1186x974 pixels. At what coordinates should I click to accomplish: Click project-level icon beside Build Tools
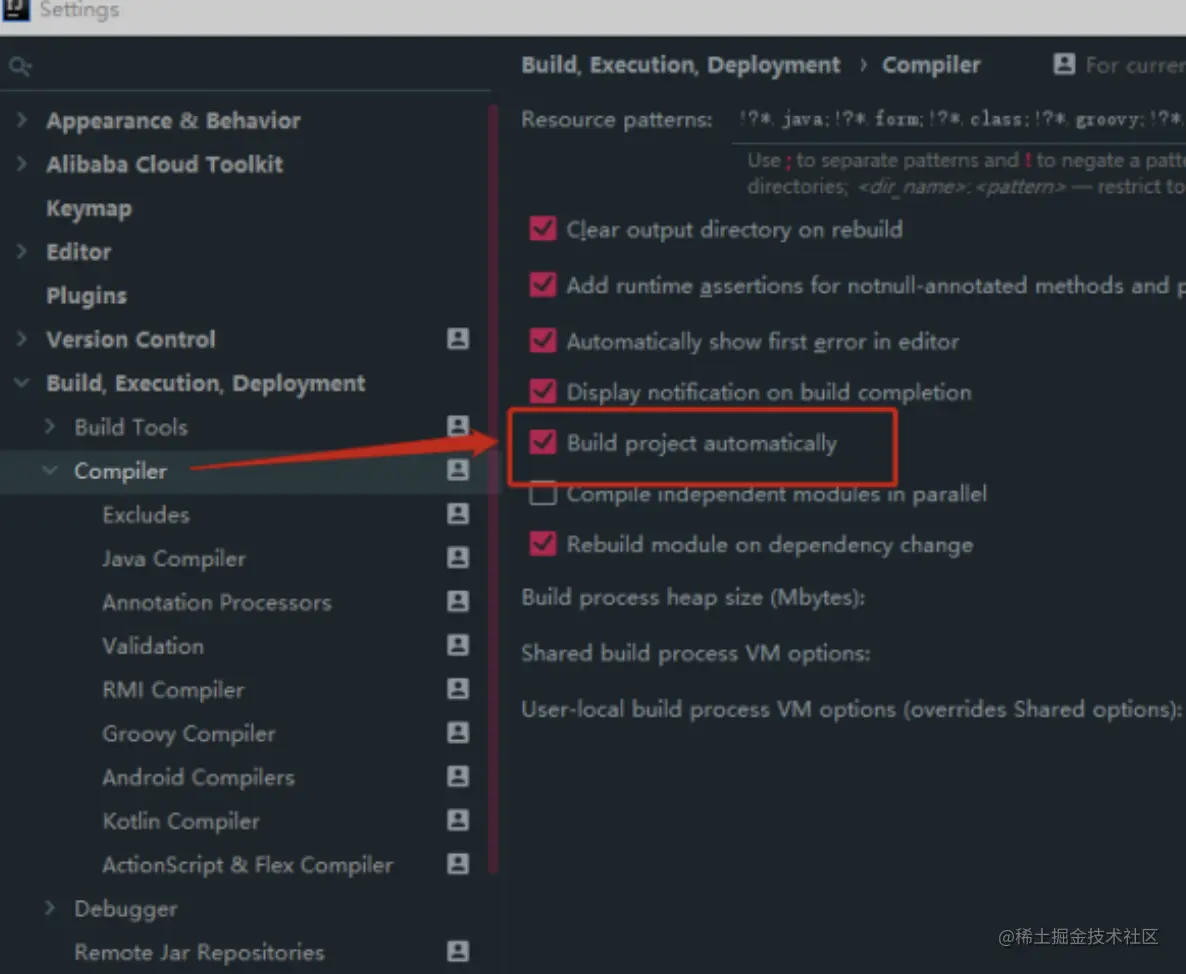coord(458,426)
